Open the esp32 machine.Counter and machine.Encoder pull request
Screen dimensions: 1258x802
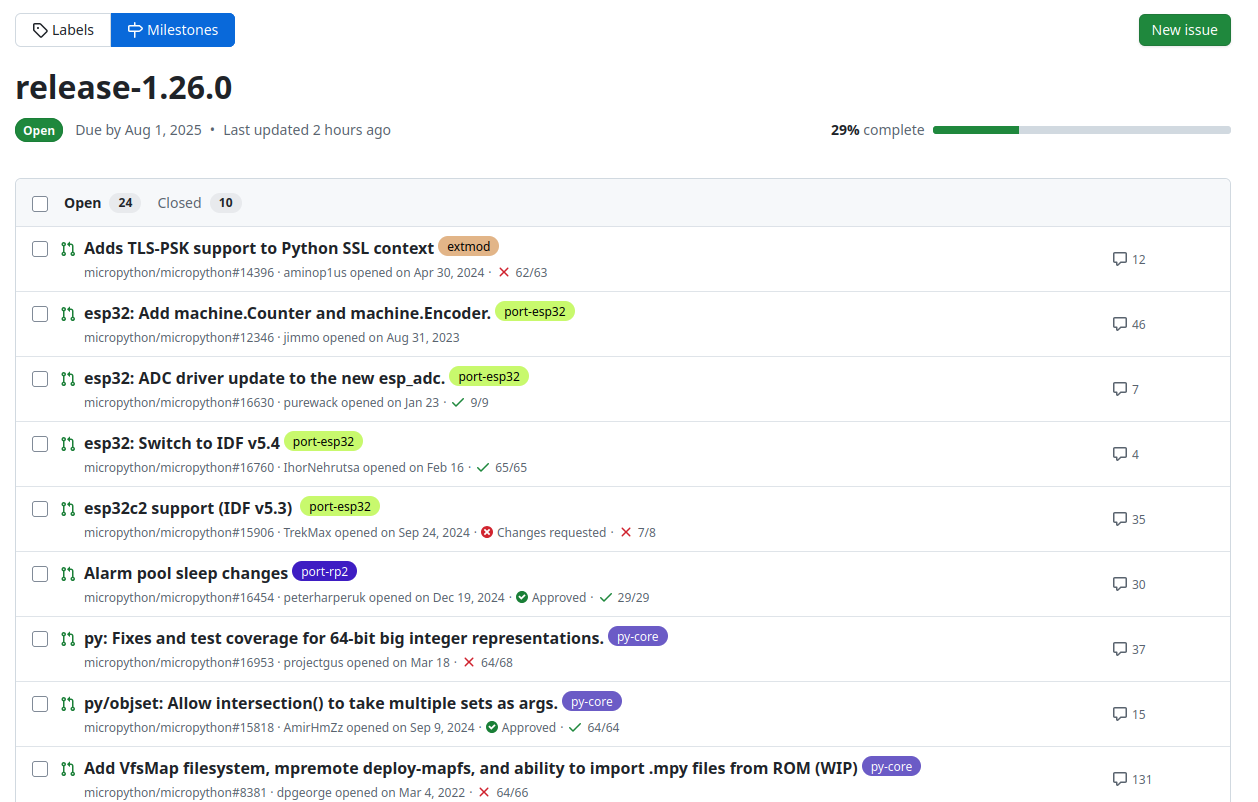287,313
